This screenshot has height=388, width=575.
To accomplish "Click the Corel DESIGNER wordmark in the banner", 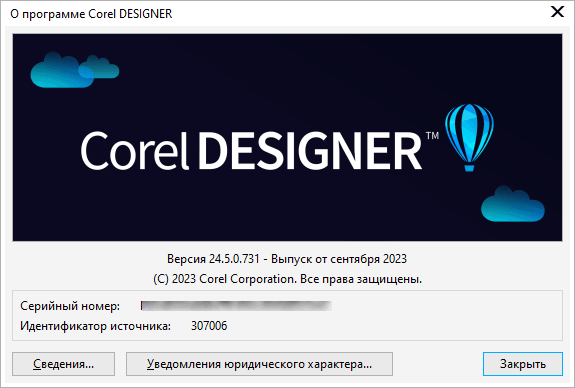I will [x=251, y=151].
